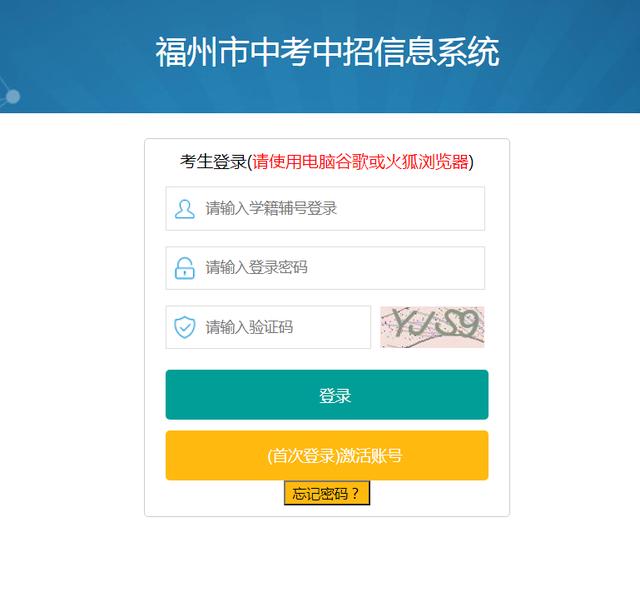Click the blue header banner background
The height and width of the screenshot is (592, 640).
click(x=571, y=82)
